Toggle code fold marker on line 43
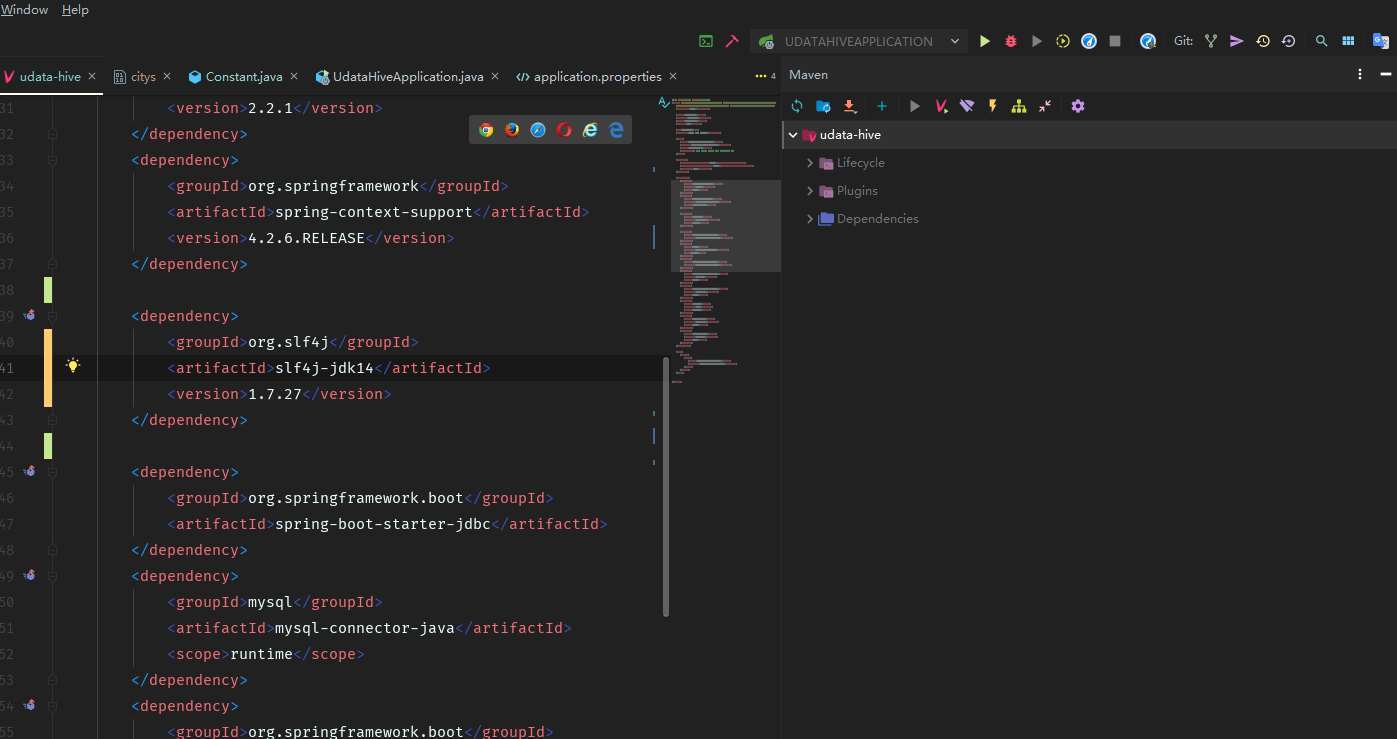1397x739 pixels. [x=52, y=420]
